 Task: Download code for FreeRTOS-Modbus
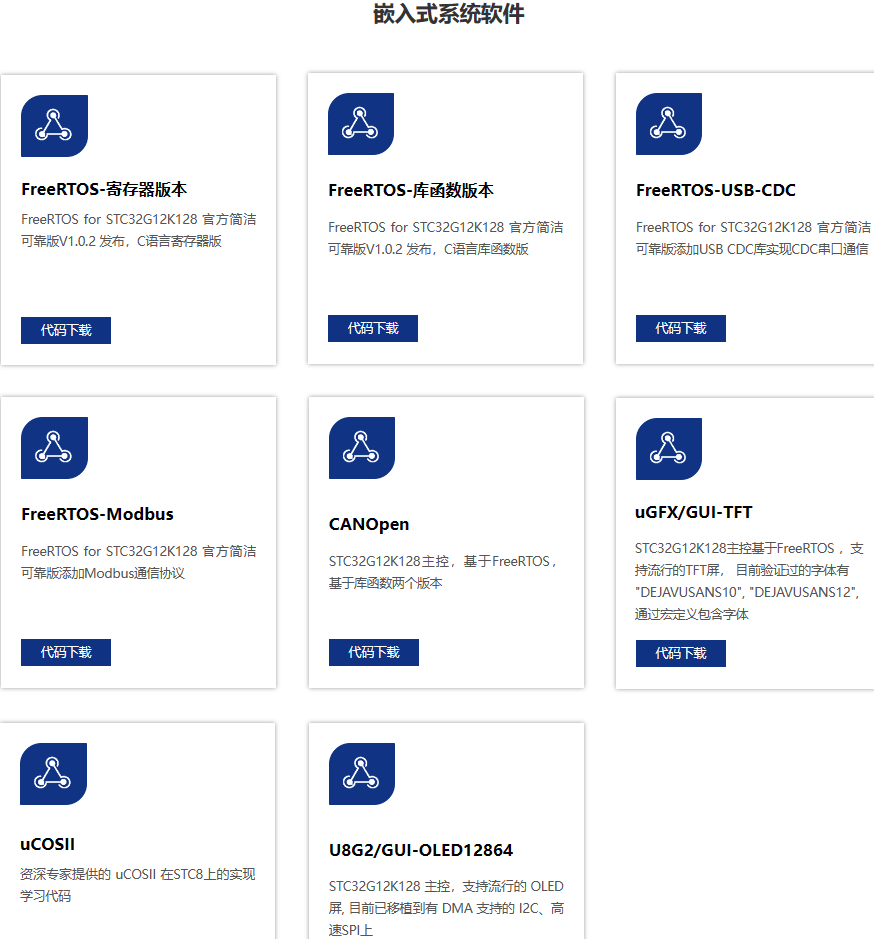point(66,652)
